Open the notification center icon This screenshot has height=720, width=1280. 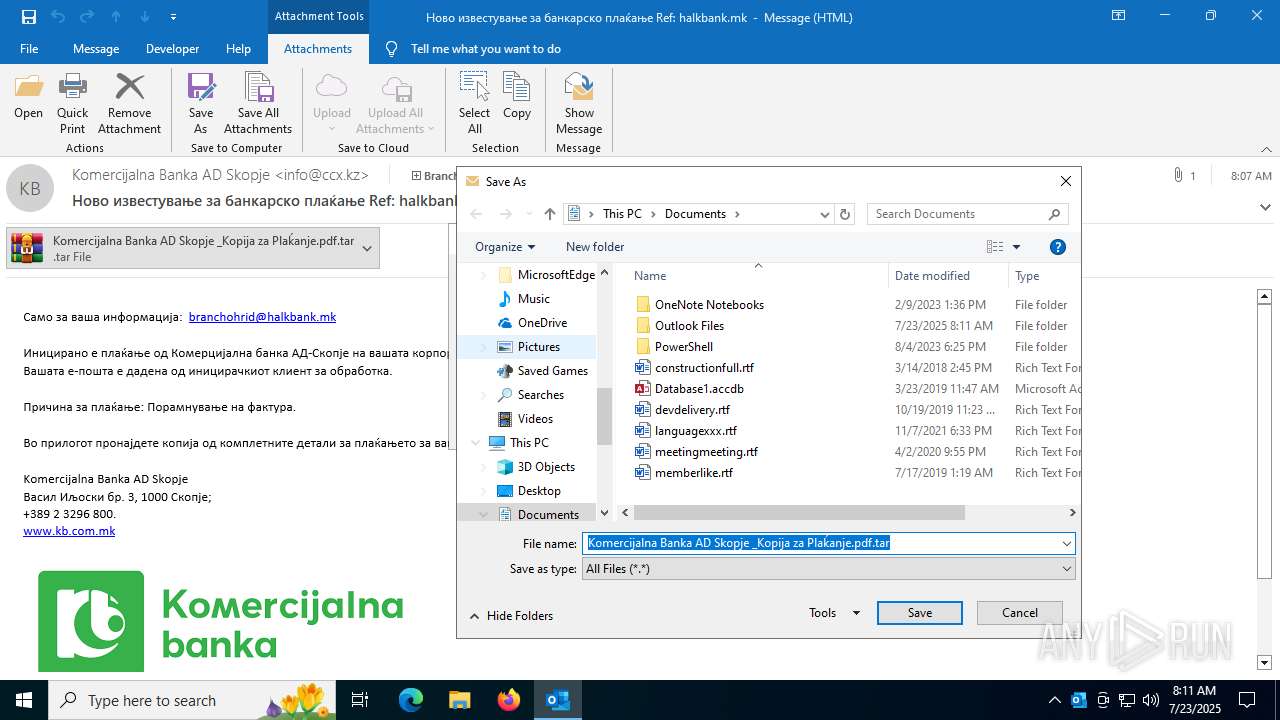[x=1247, y=700]
